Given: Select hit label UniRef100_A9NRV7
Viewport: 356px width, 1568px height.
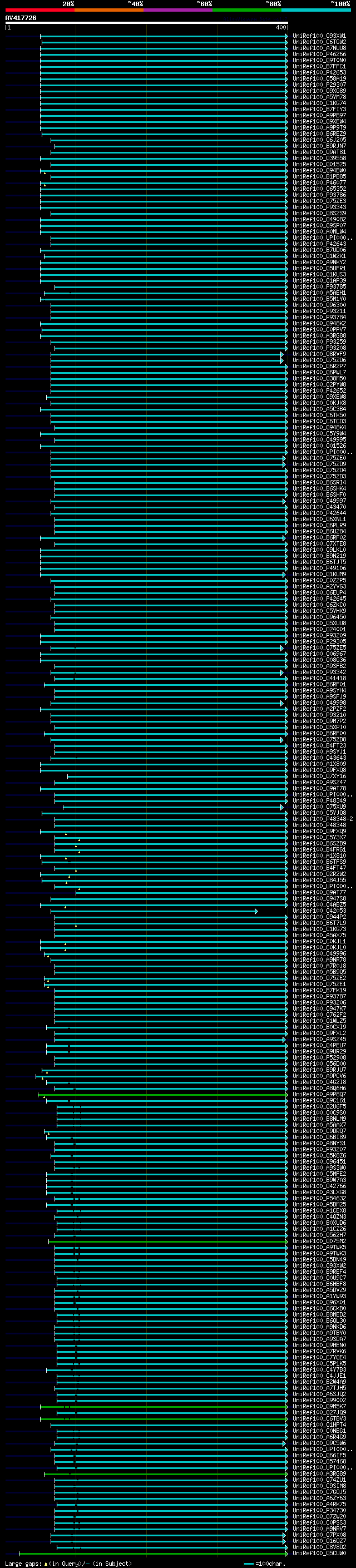Looking at the screenshot, I should (x=319, y=1529).
